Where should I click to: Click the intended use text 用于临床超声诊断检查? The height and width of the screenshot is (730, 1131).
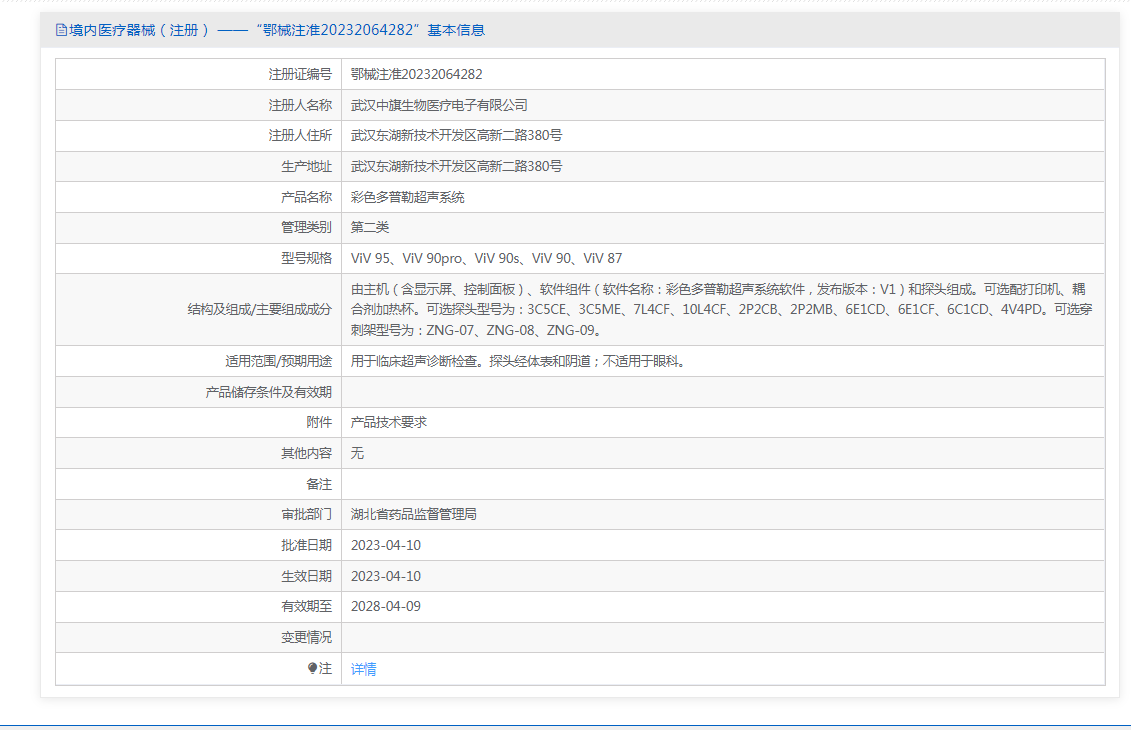pos(517,361)
